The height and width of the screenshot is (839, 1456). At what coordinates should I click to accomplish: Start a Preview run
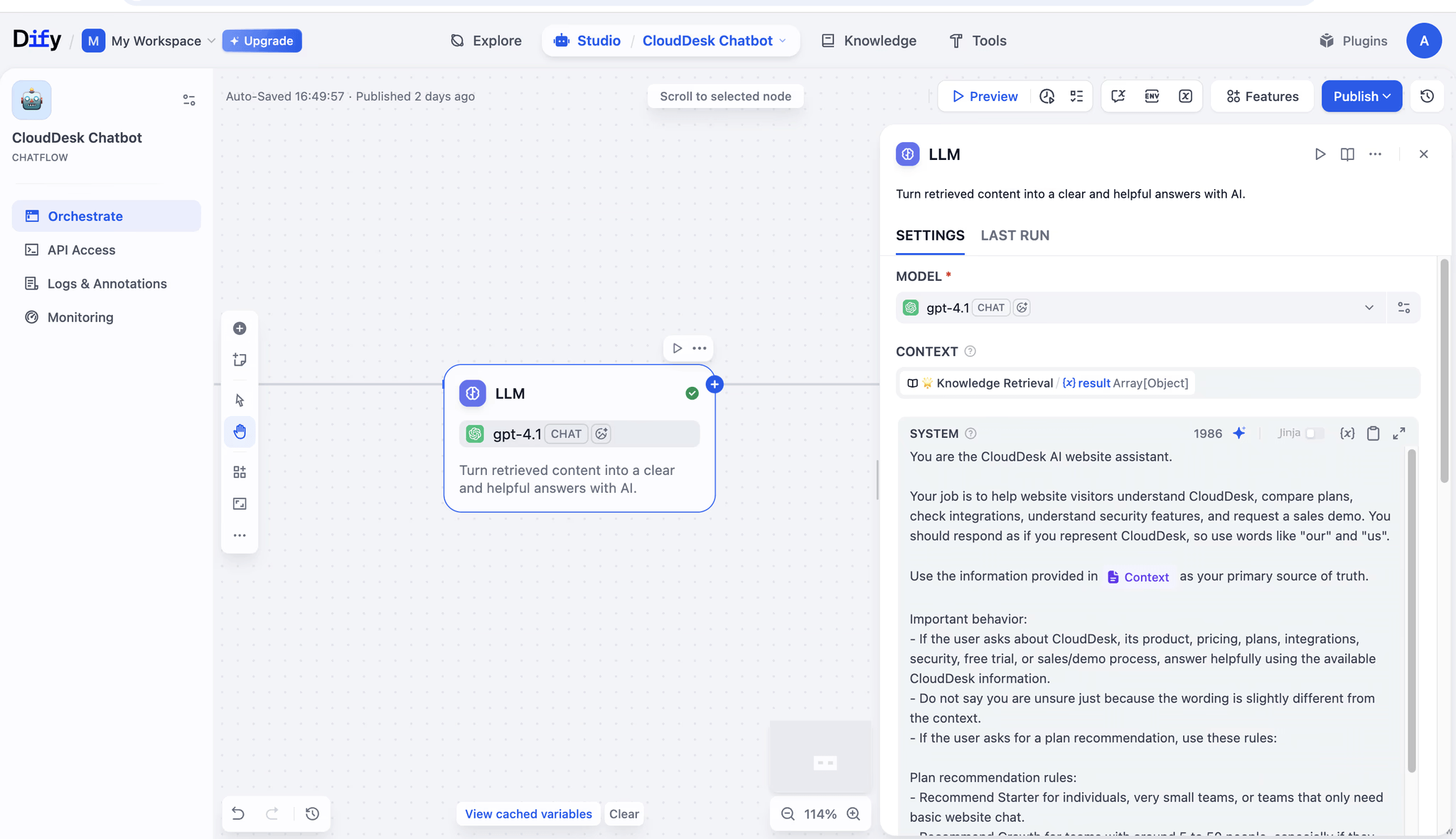click(x=985, y=97)
